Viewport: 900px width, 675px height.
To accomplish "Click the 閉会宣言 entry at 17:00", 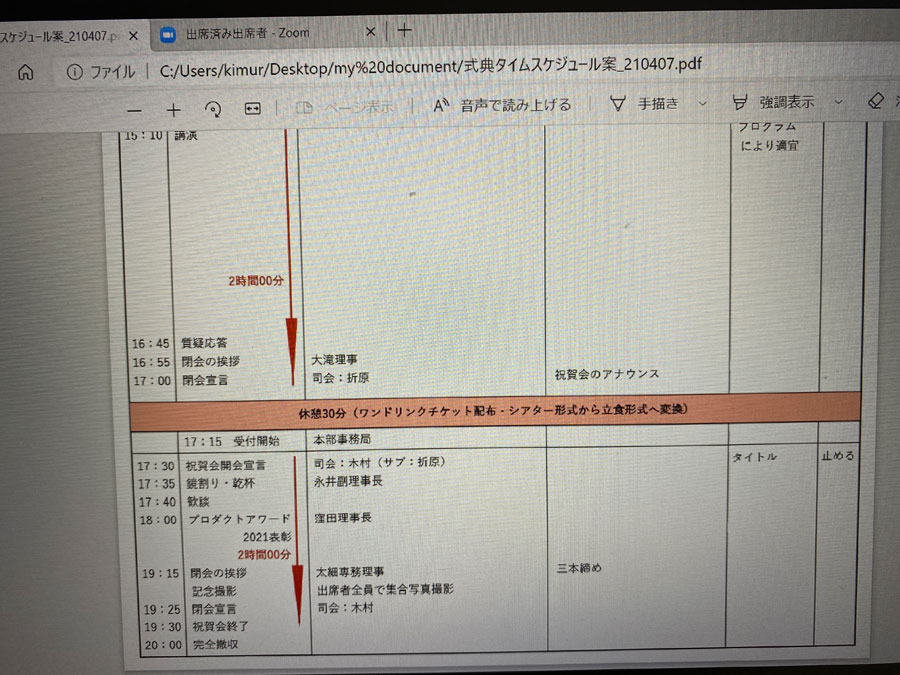I will [205, 380].
